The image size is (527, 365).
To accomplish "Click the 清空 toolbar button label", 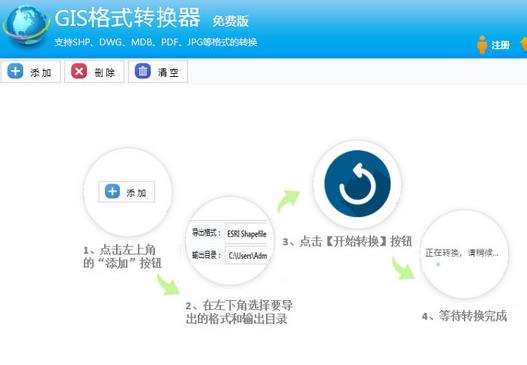I will point(168,72).
